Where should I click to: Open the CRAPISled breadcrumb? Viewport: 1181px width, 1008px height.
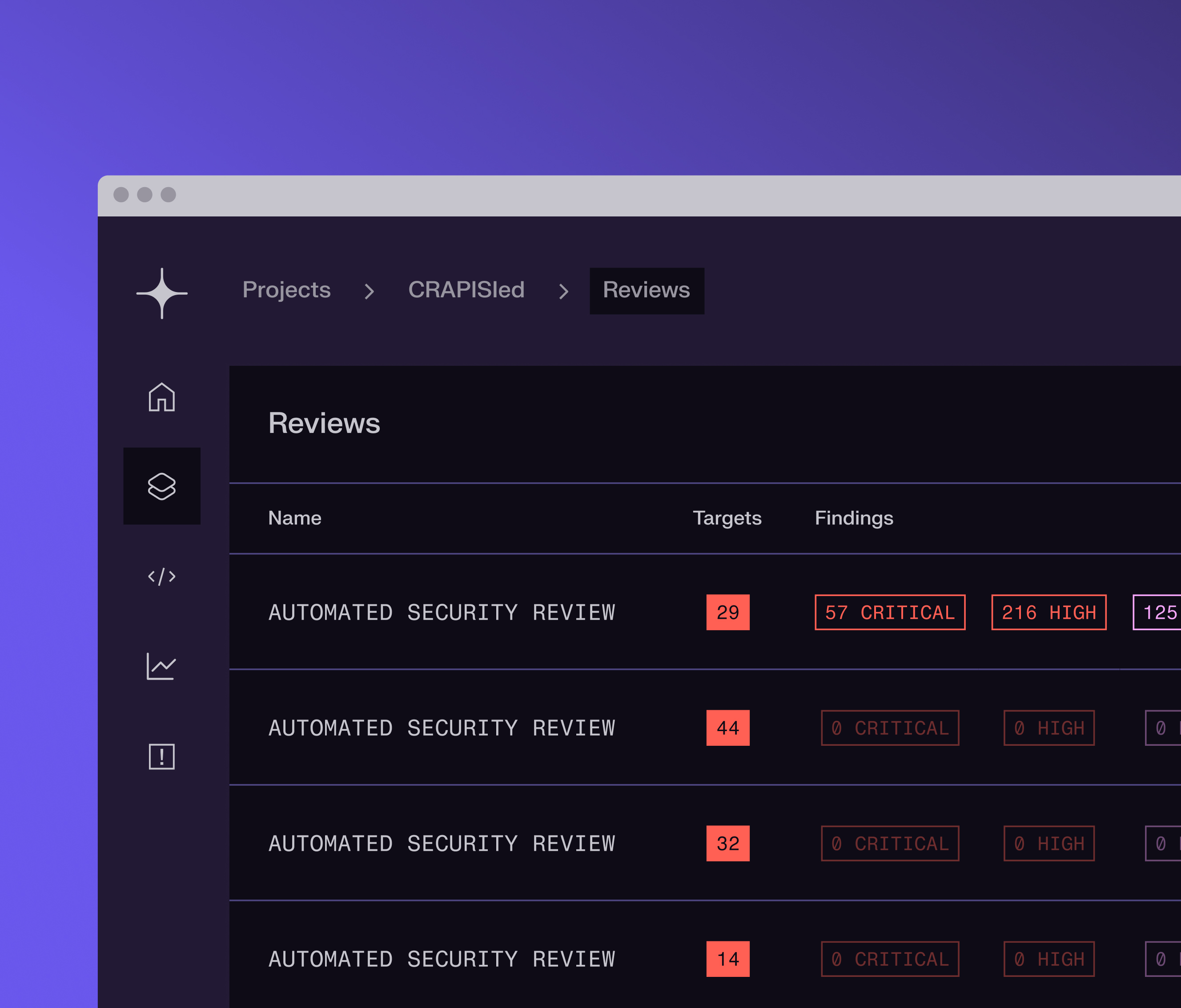466,290
